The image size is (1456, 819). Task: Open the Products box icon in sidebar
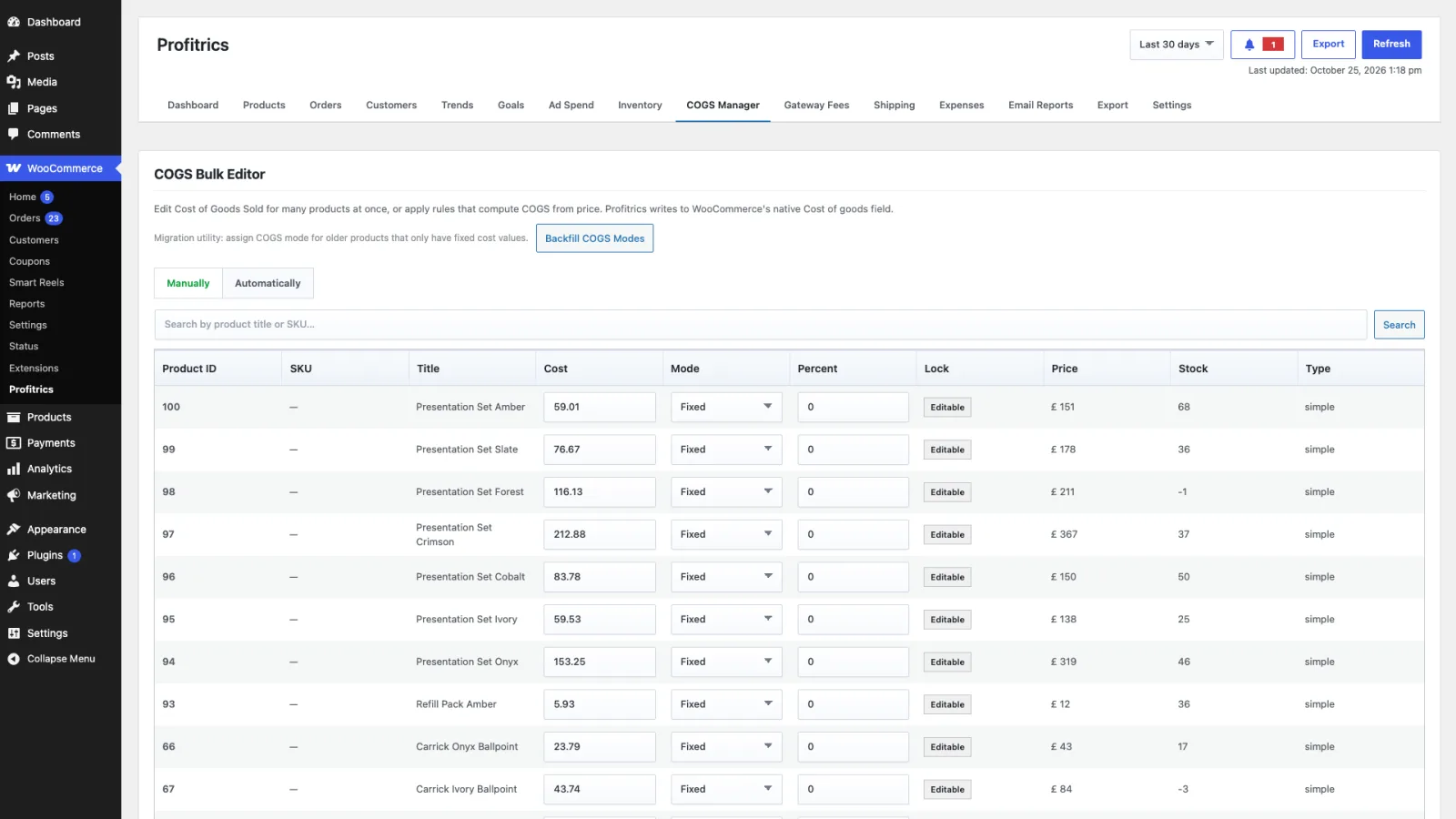coord(14,418)
